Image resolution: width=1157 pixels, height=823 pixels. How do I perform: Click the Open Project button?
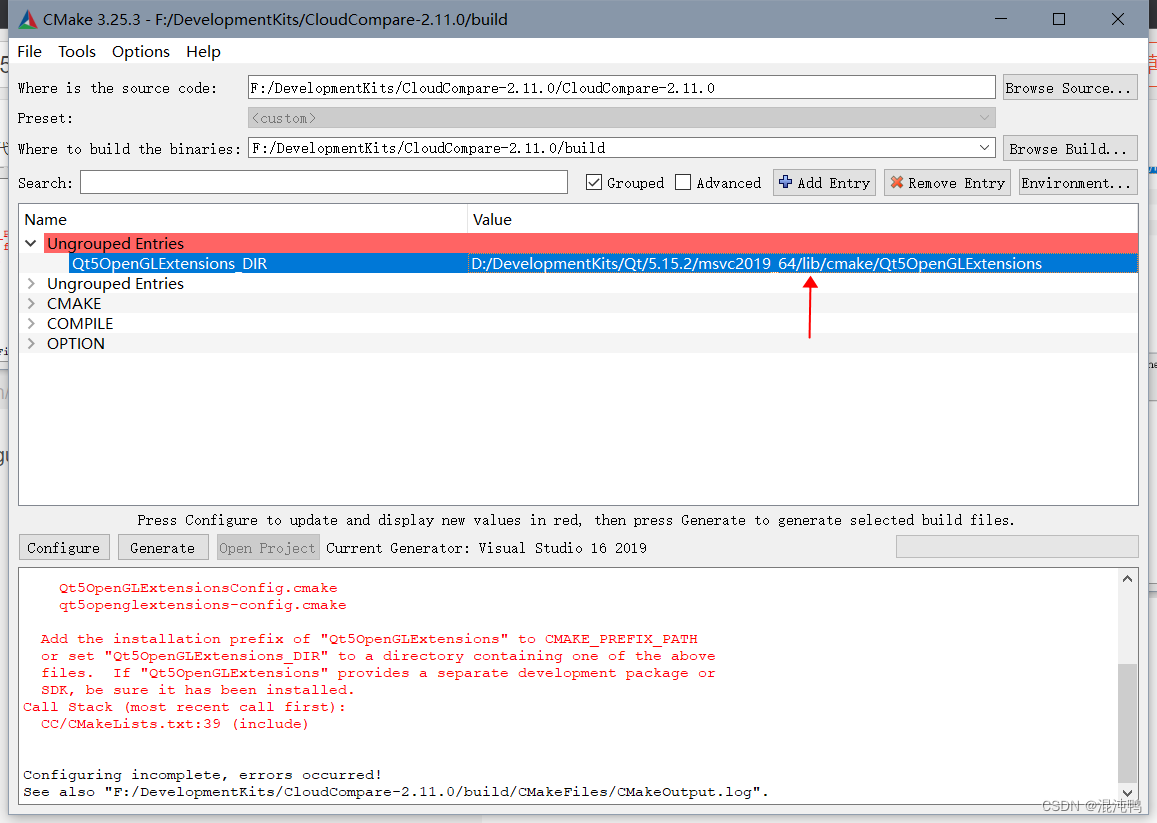(x=268, y=548)
